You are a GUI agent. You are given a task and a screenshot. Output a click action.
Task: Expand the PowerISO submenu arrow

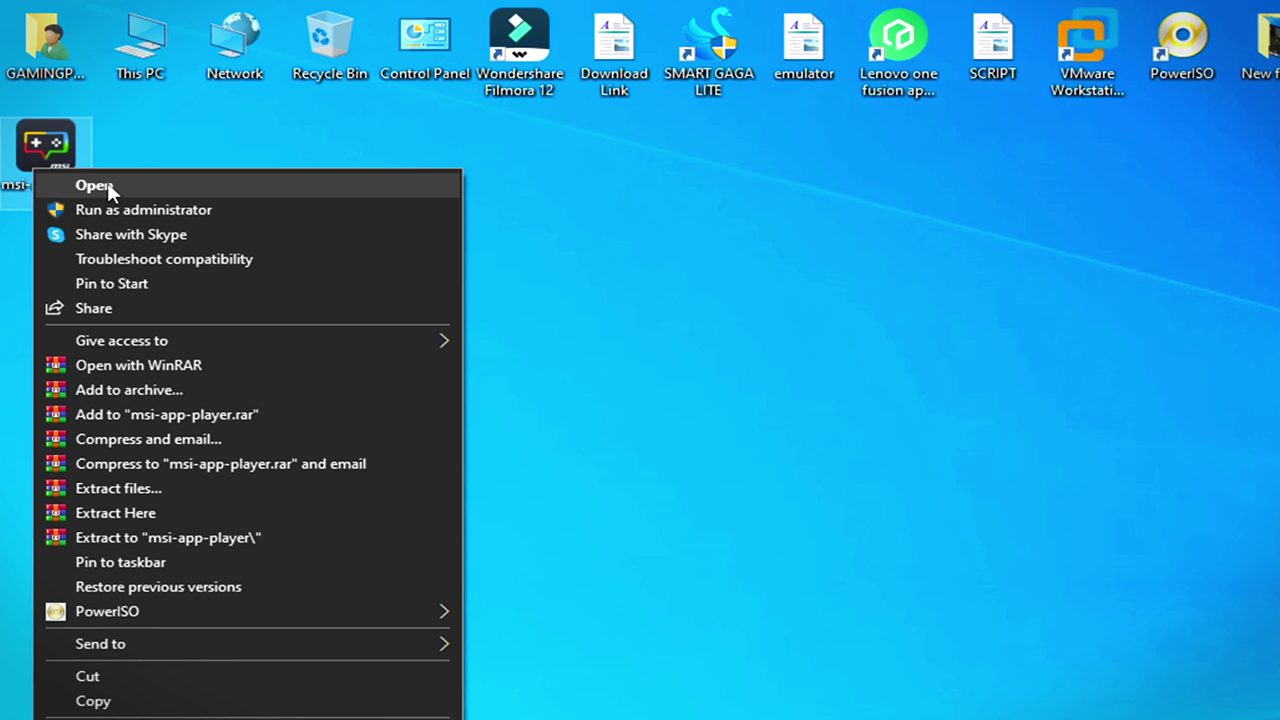[x=444, y=611]
